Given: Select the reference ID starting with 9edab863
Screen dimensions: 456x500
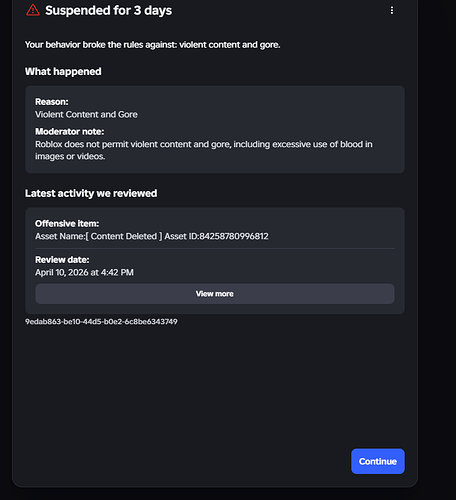Looking at the screenshot, I should click(101, 322).
